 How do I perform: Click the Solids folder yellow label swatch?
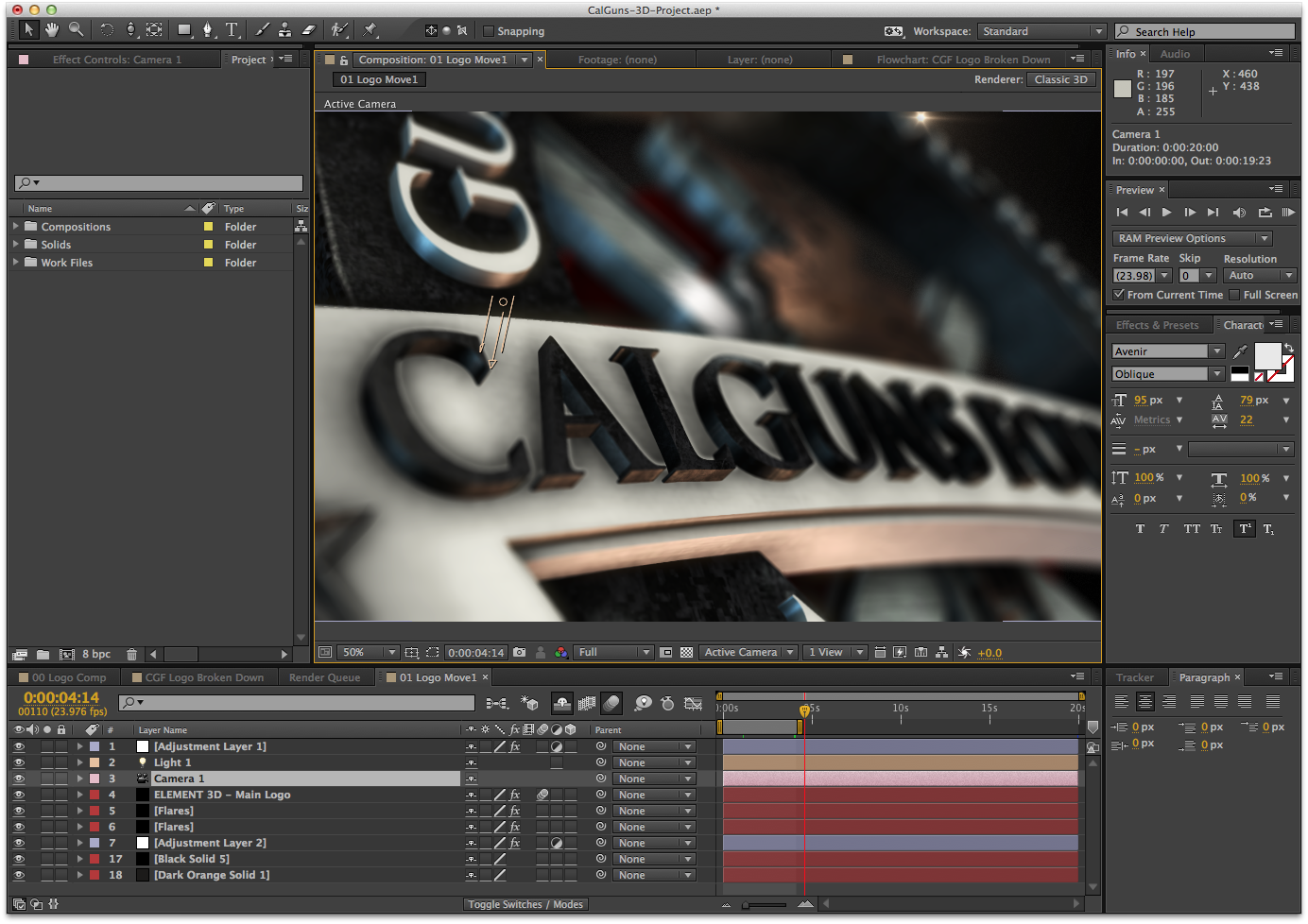pos(208,245)
